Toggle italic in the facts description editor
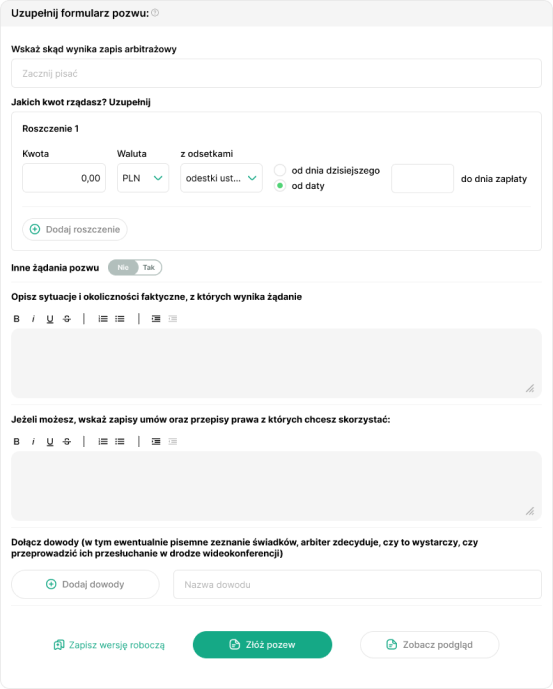553x689 pixels. (x=33, y=319)
